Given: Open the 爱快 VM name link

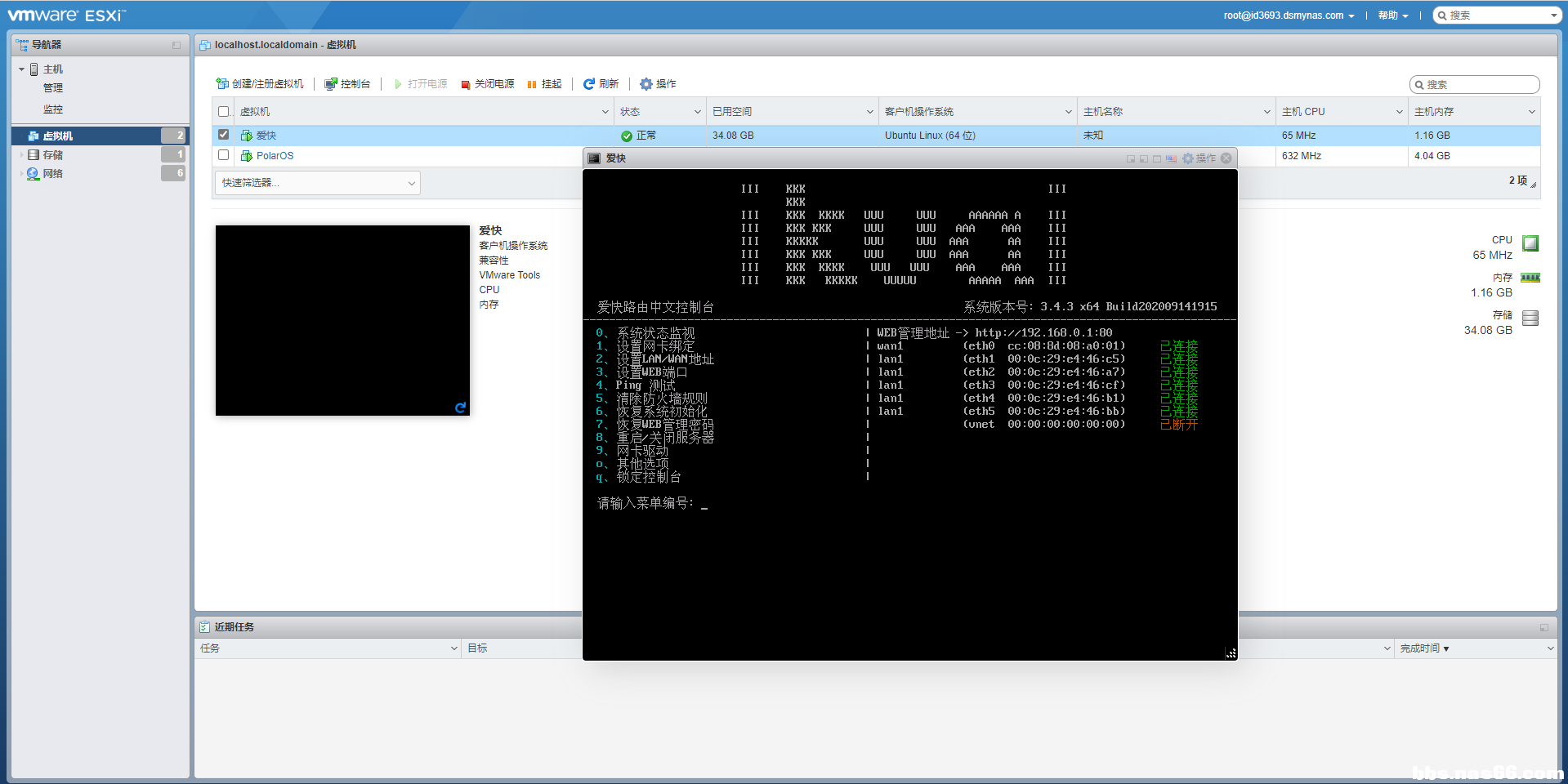Looking at the screenshot, I should (266, 136).
